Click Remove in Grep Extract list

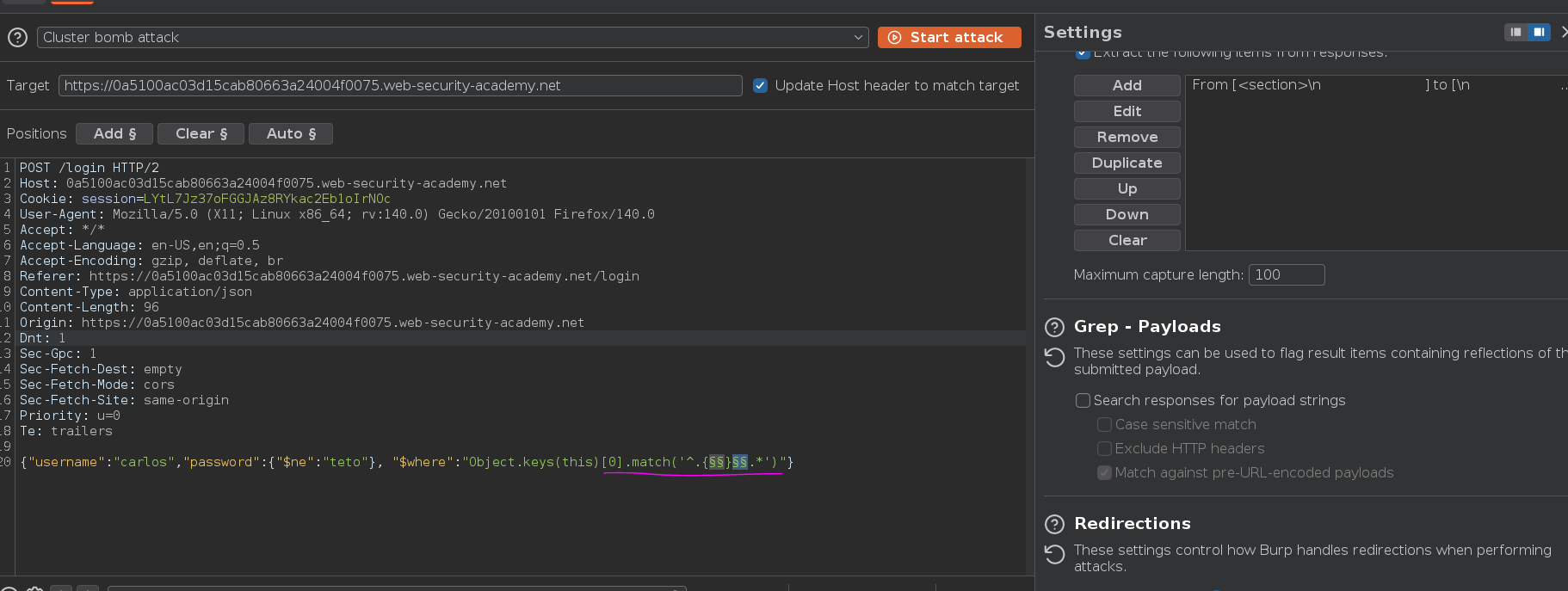click(1127, 137)
